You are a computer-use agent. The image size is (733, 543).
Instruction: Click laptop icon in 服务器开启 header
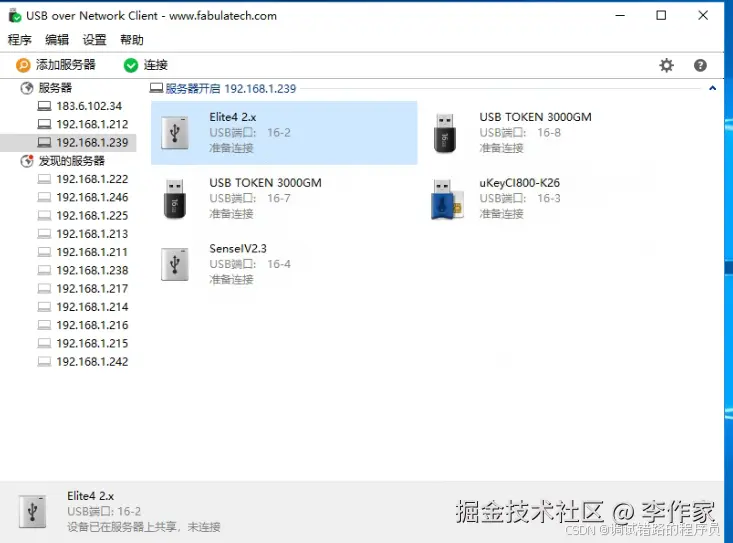[156, 88]
